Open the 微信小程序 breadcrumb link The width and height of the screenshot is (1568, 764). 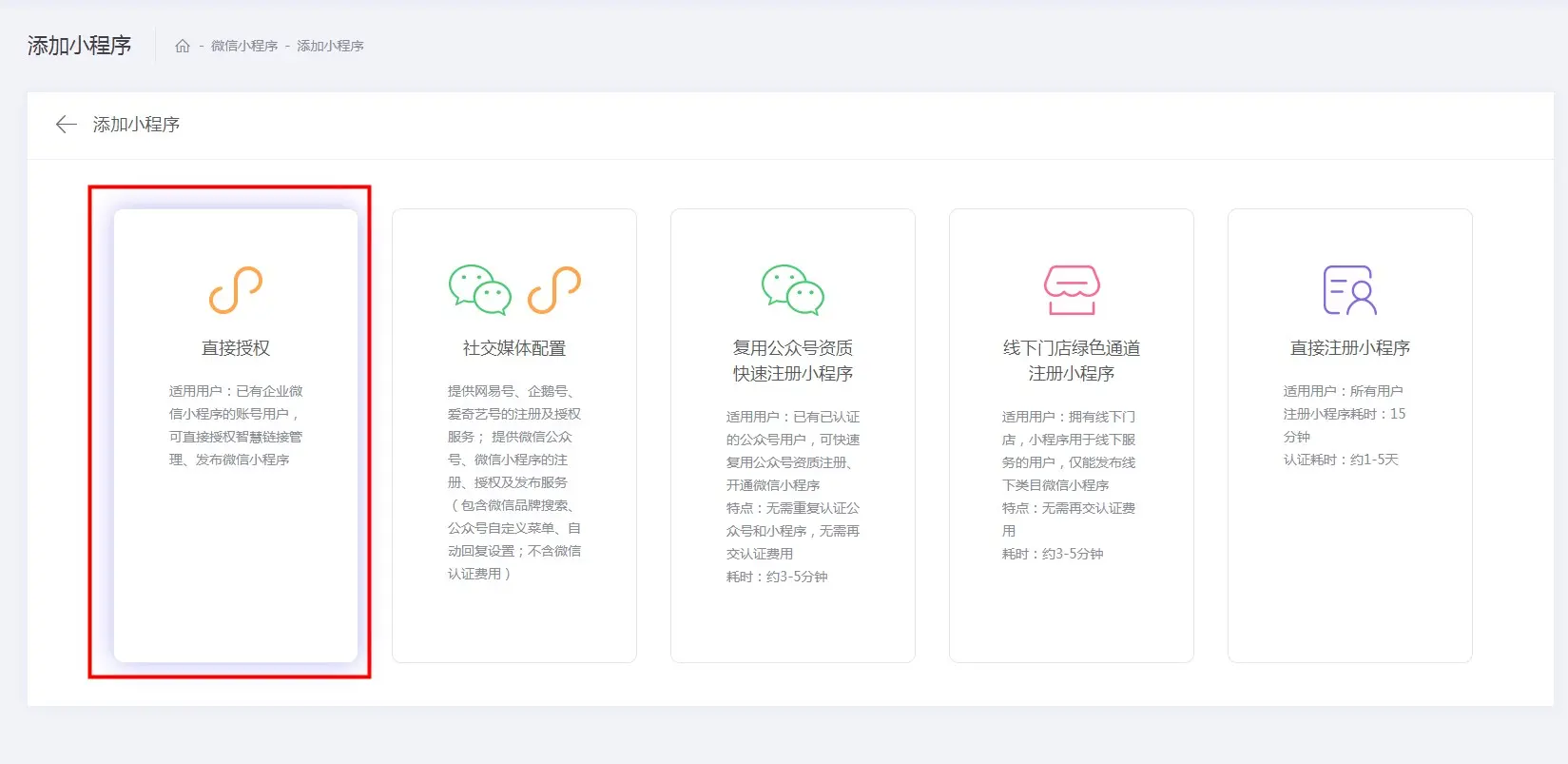(x=244, y=46)
